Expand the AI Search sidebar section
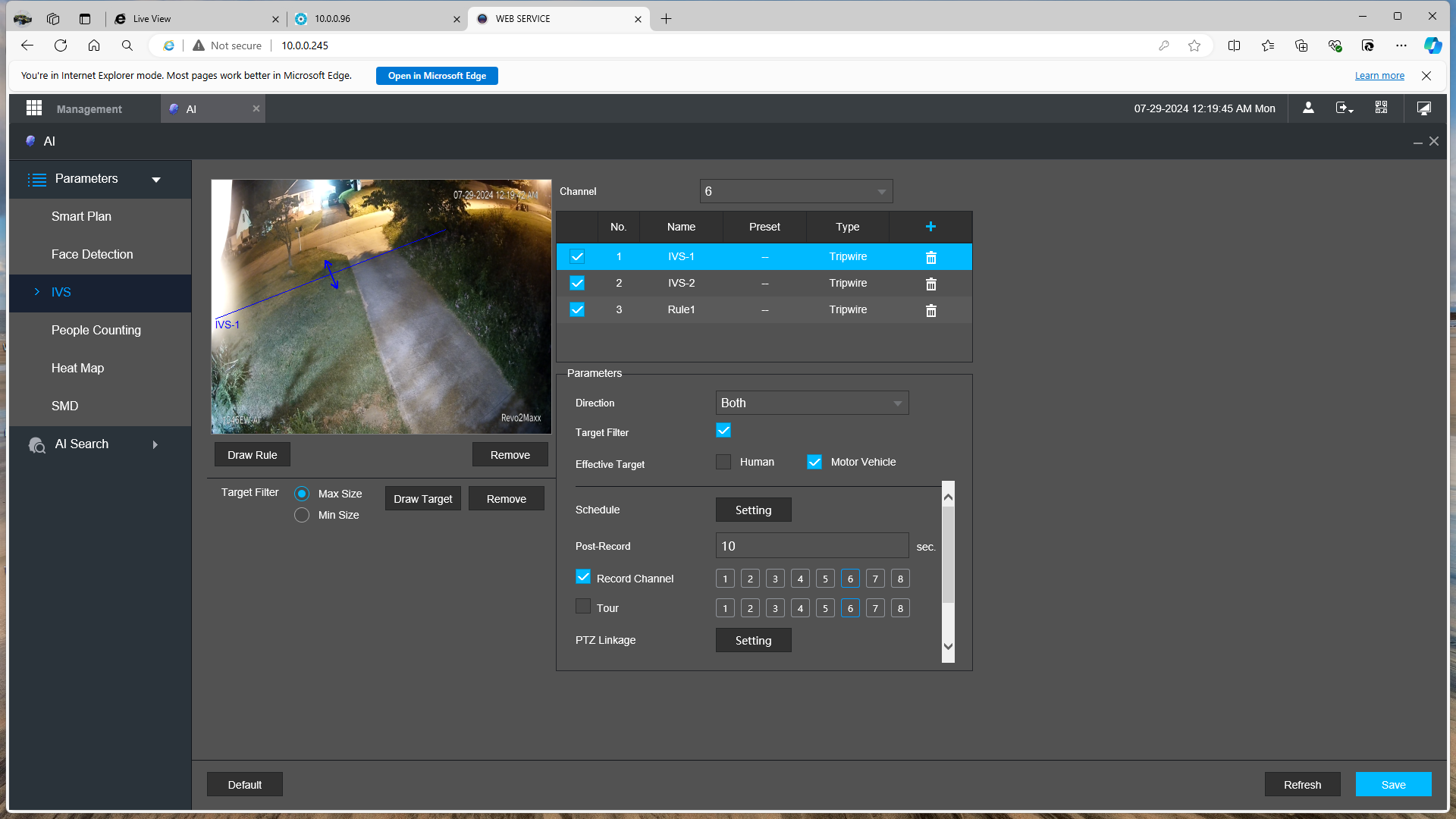1456x819 pixels. pos(100,444)
